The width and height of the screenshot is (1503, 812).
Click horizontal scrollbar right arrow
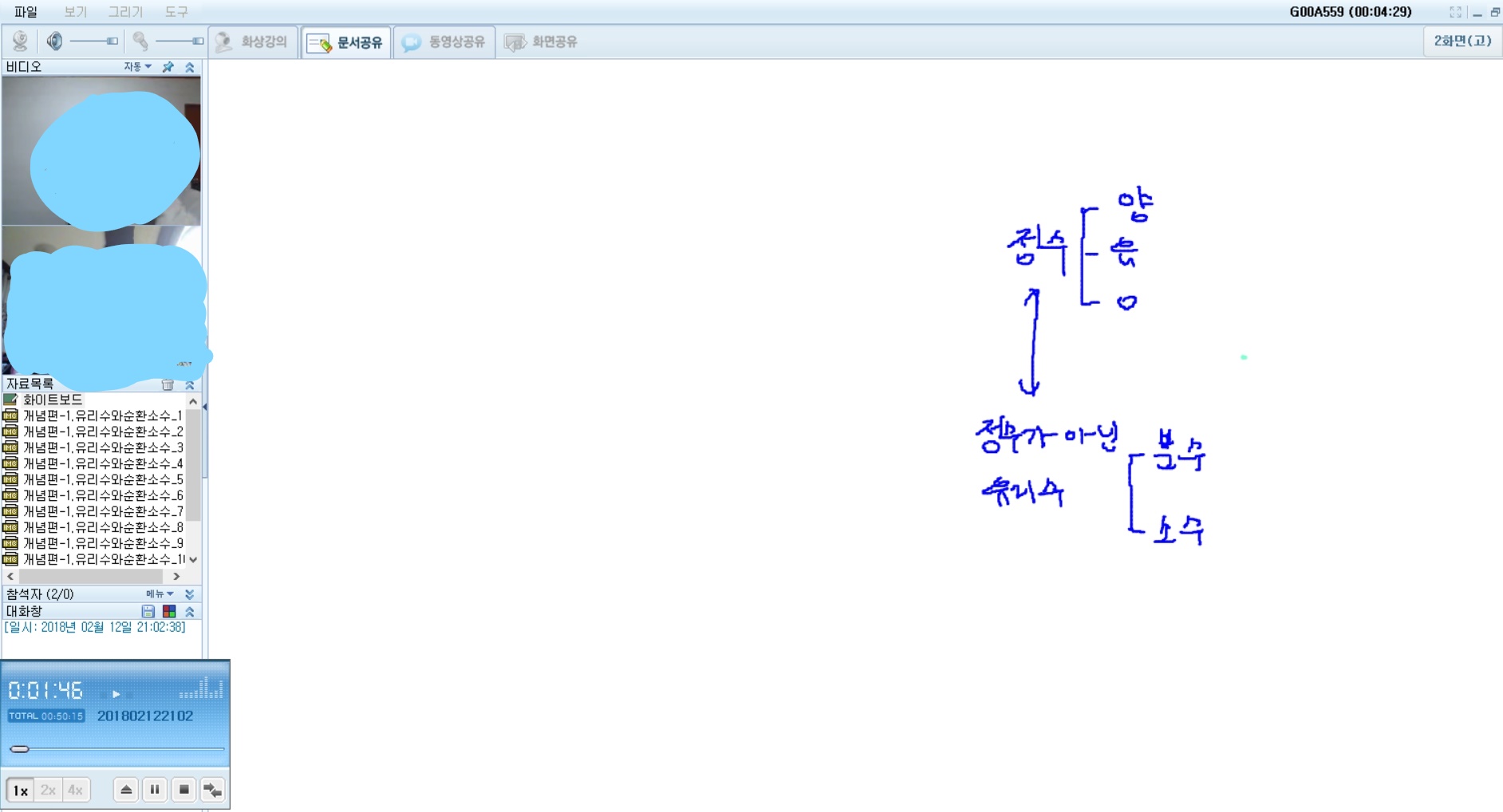(176, 576)
